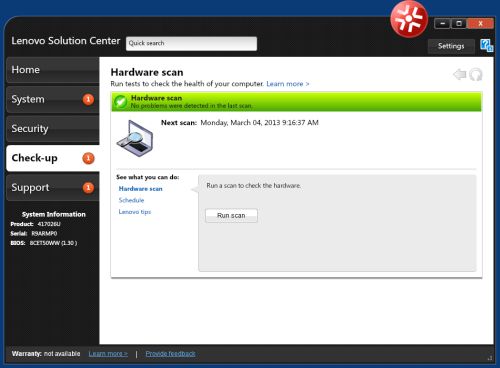Click the window resize grip in corner
Viewport: 500px width, 368px height.
[490, 358]
